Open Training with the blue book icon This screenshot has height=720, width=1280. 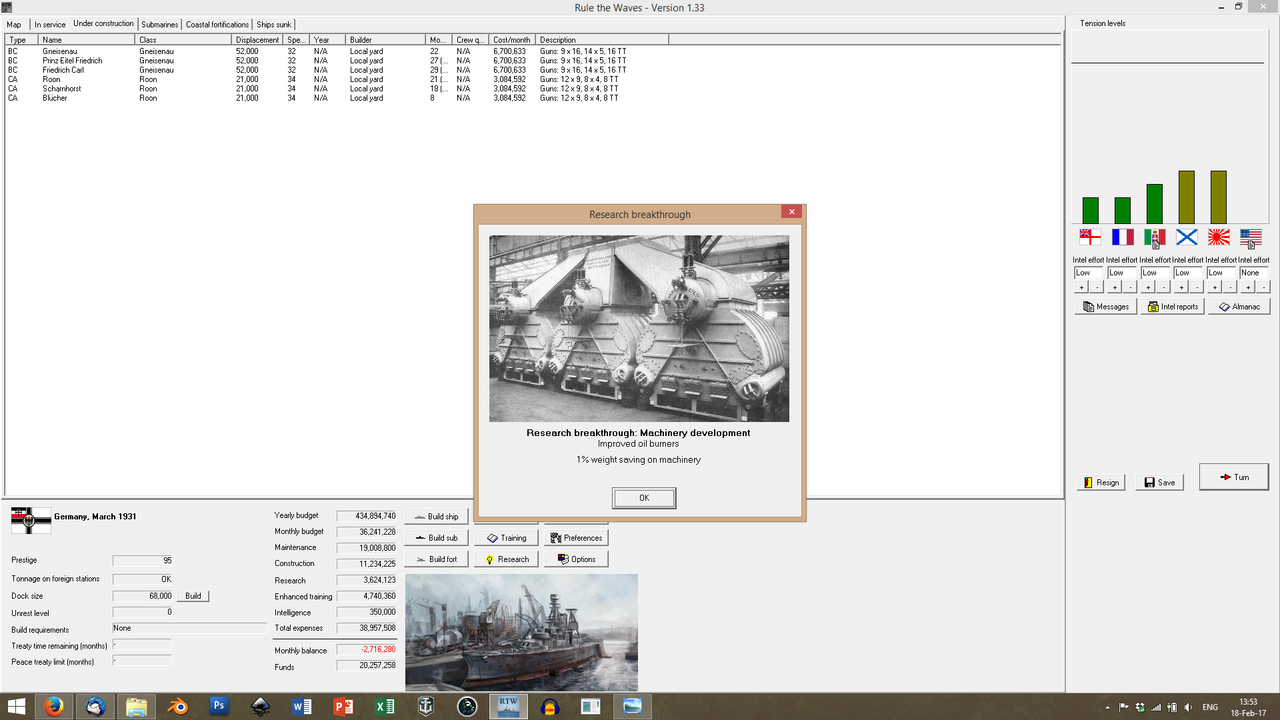tap(507, 537)
